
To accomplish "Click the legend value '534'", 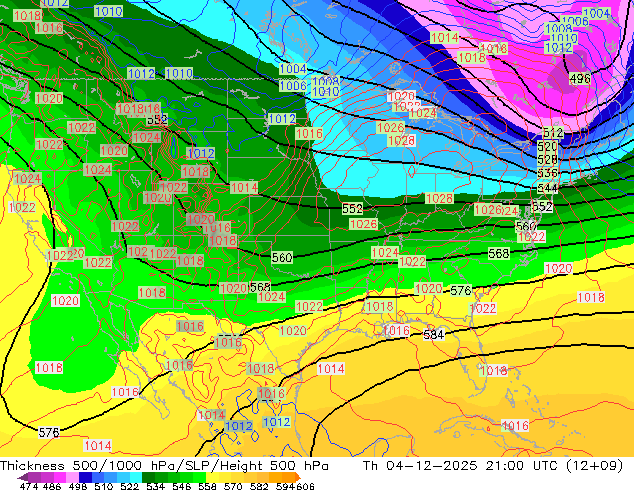I will click(156, 486).
